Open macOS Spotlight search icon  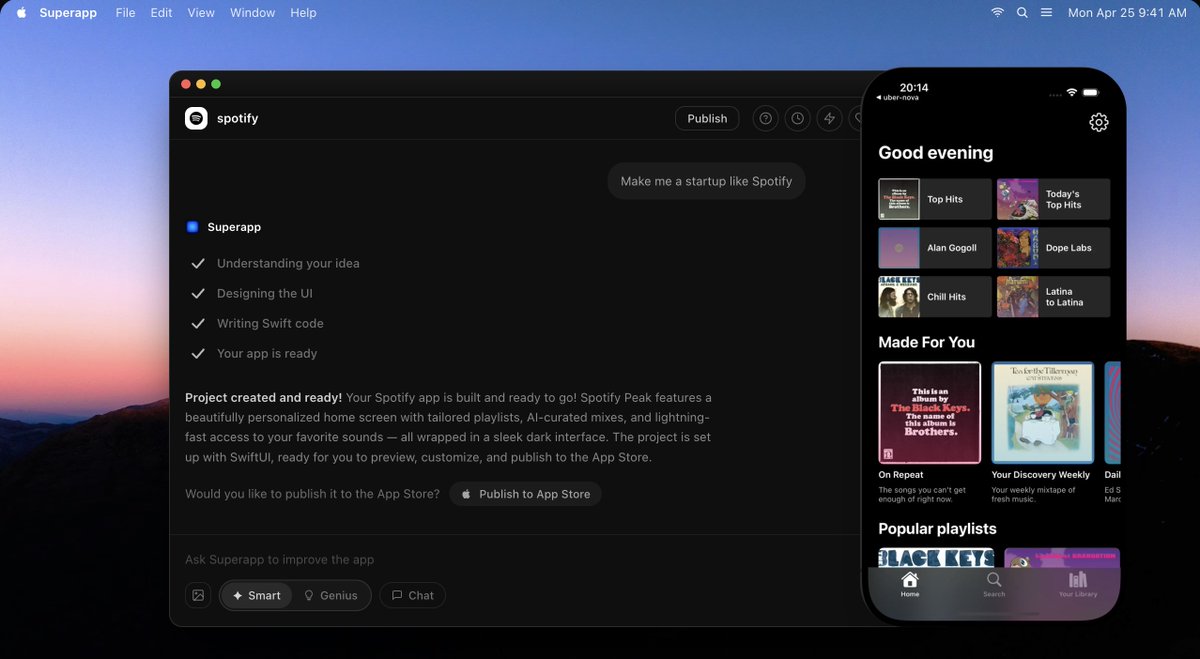click(x=1022, y=13)
